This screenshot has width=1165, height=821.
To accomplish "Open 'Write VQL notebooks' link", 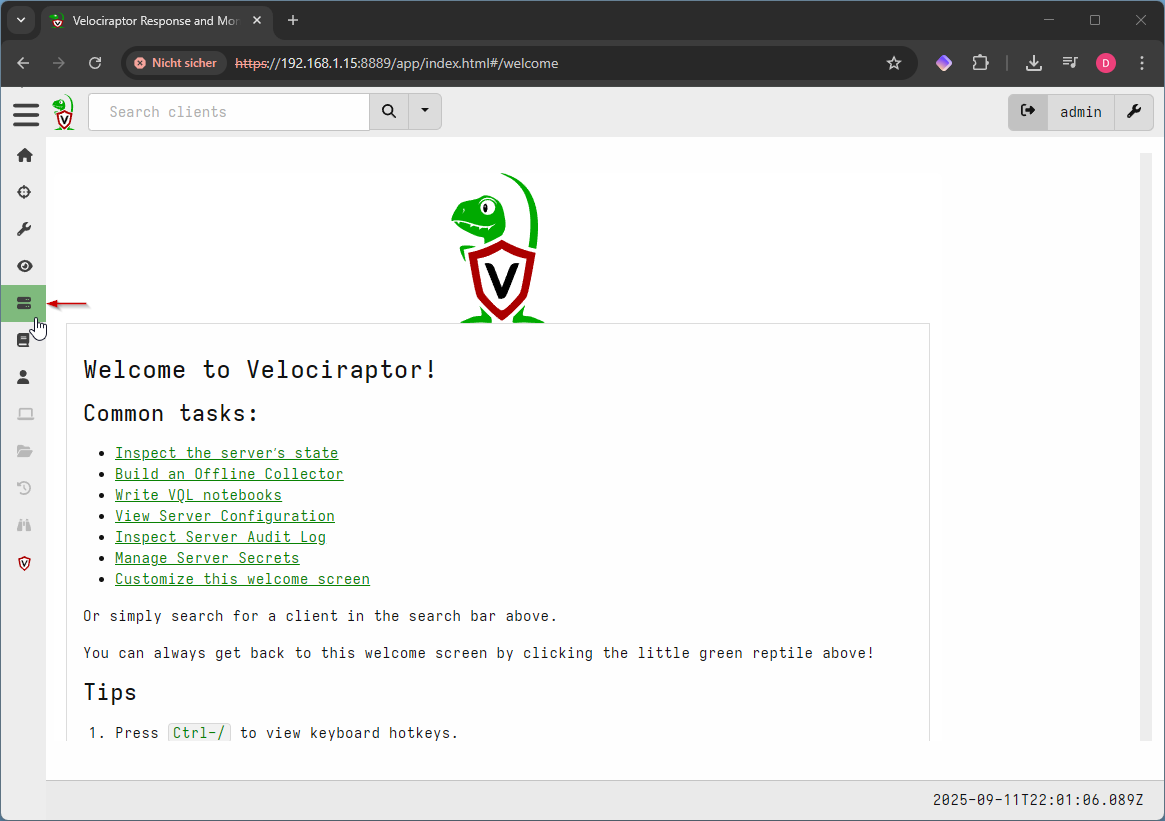I will pos(198,495).
